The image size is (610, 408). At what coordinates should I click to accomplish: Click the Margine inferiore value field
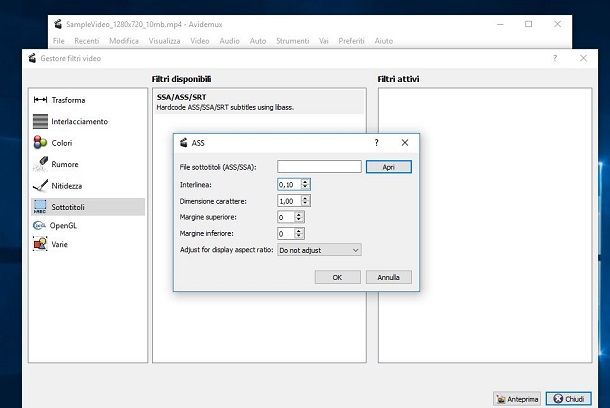(x=286, y=234)
